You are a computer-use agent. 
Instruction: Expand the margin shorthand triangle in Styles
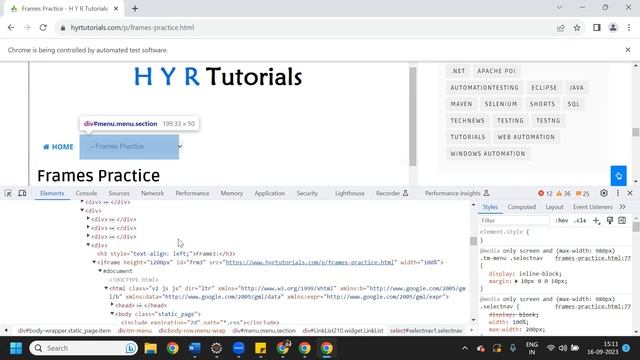click(516, 281)
